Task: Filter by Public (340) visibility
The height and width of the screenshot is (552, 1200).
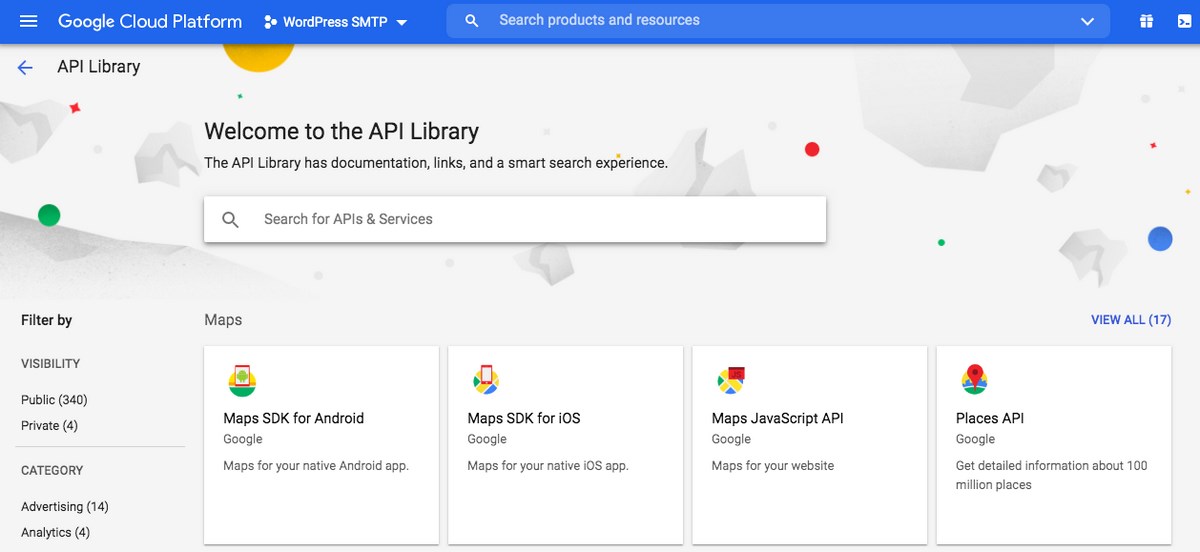Action: pyautogui.click(x=54, y=400)
